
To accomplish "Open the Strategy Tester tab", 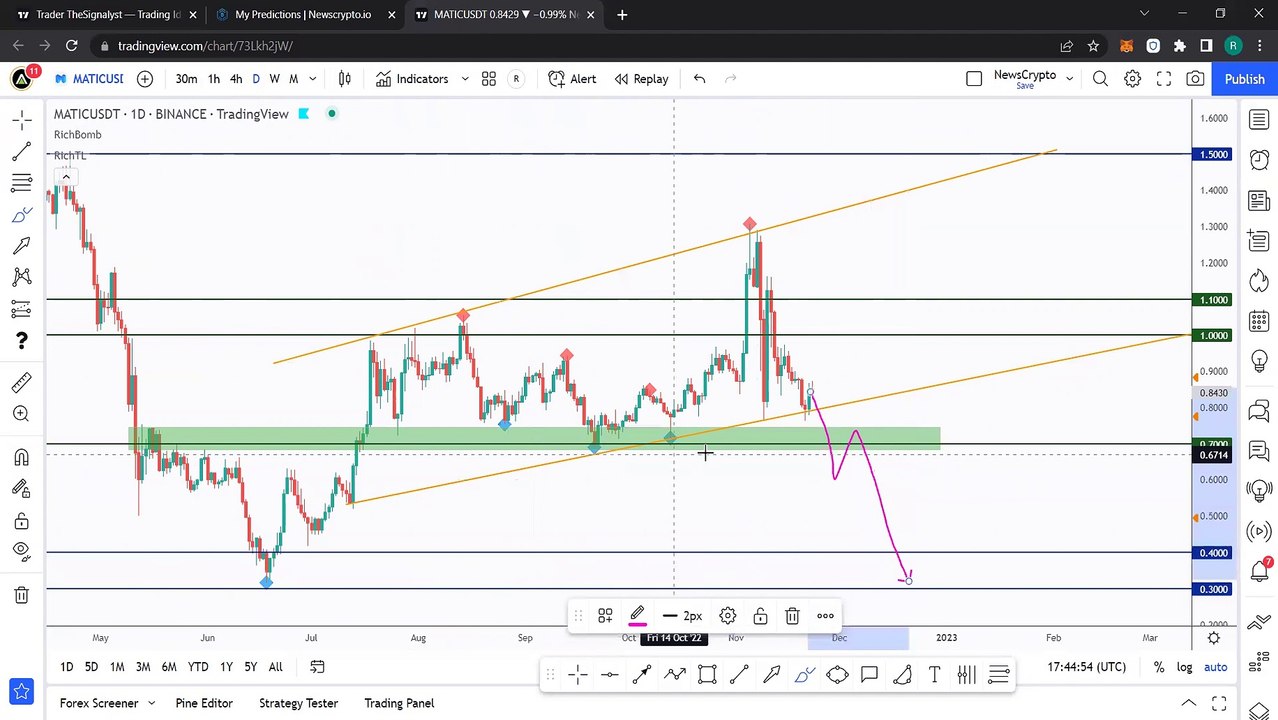I will pyautogui.click(x=298, y=703).
